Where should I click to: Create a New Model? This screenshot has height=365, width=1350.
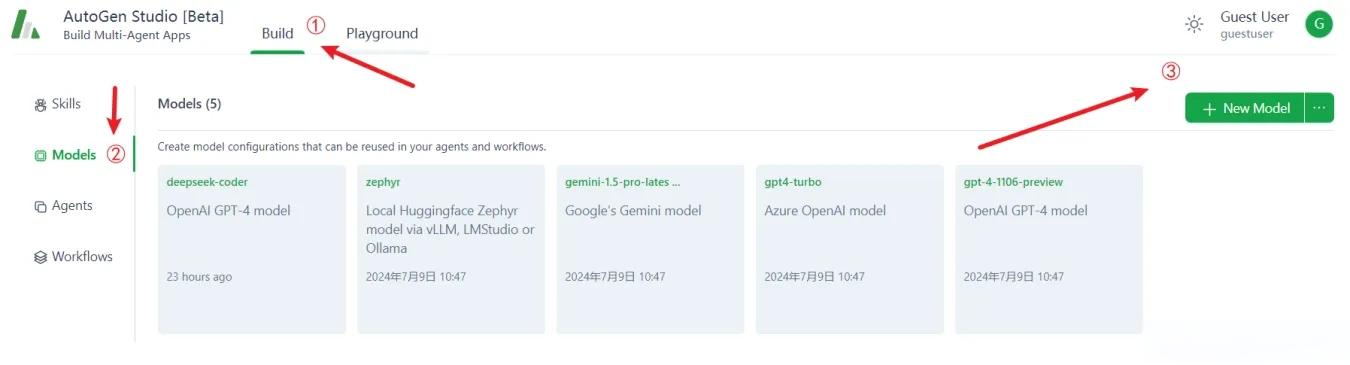click(1245, 108)
